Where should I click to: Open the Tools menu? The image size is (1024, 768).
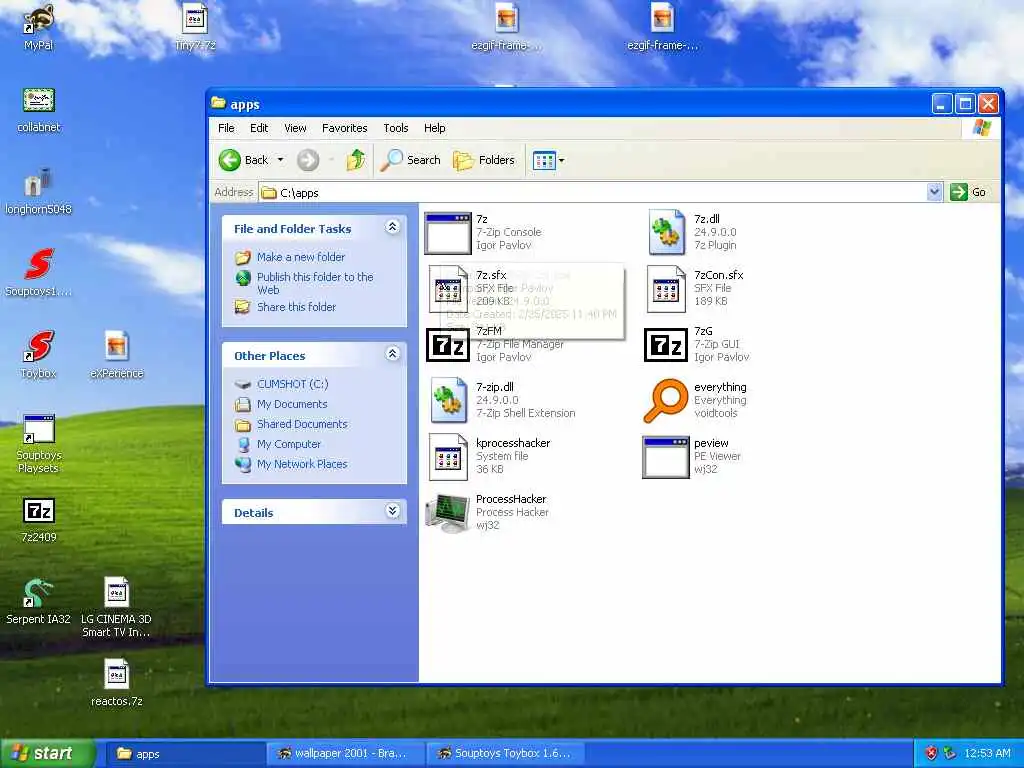(396, 128)
